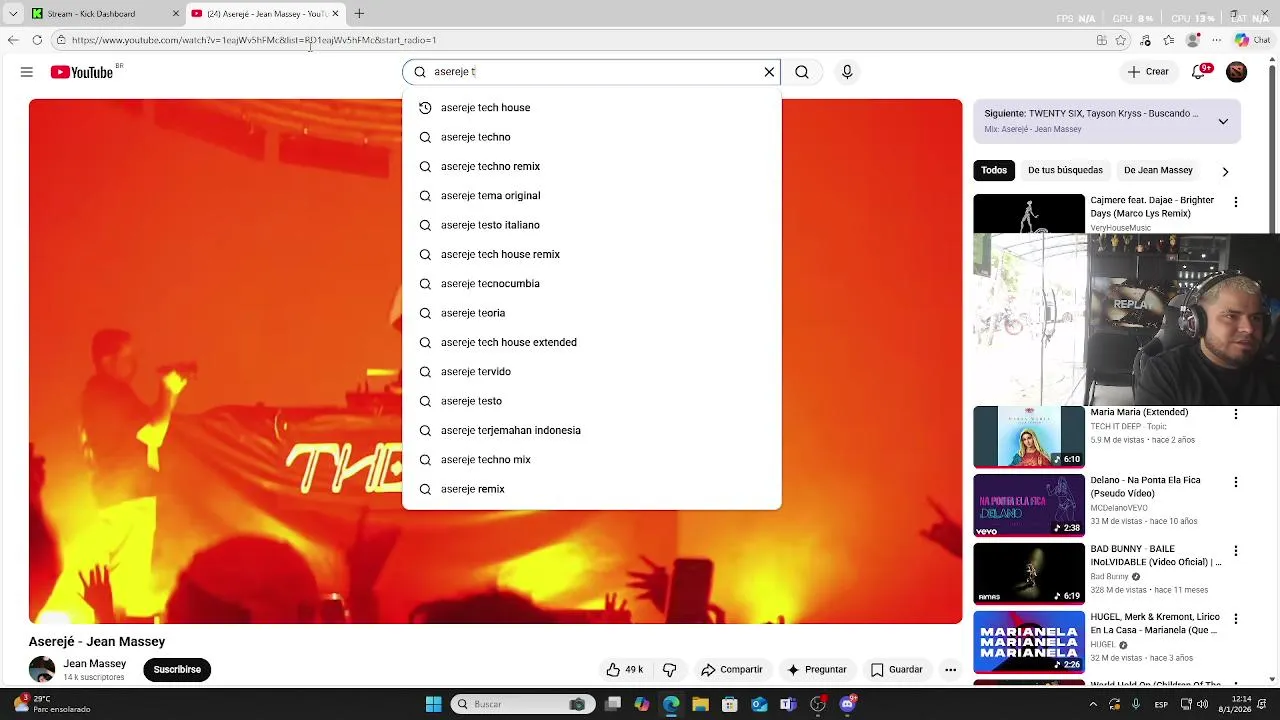
Task: Open more actions ellipsis below the video
Action: pyautogui.click(x=951, y=670)
